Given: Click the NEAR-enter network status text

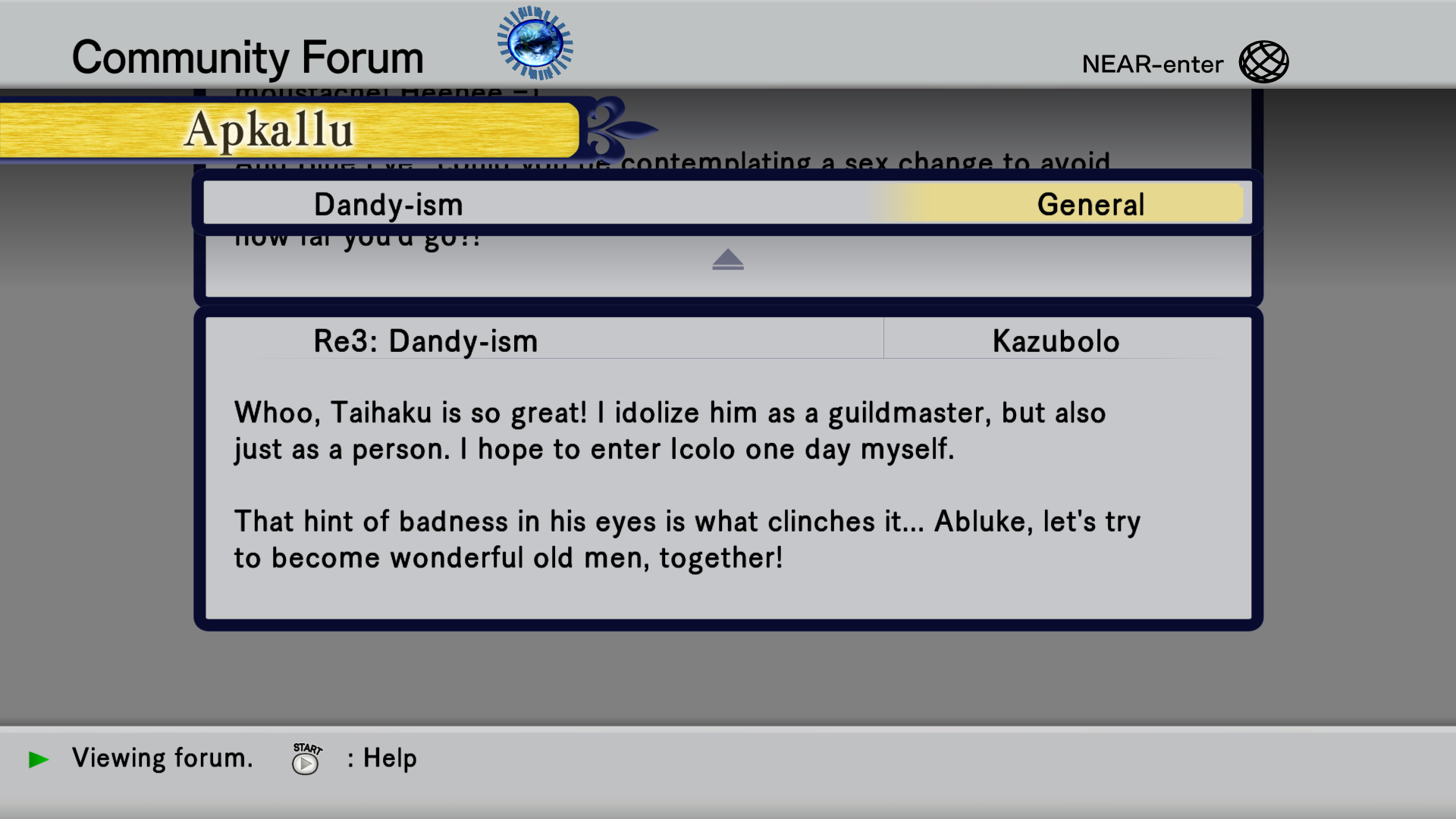Looking at the screenshot, I should 1152,64.
